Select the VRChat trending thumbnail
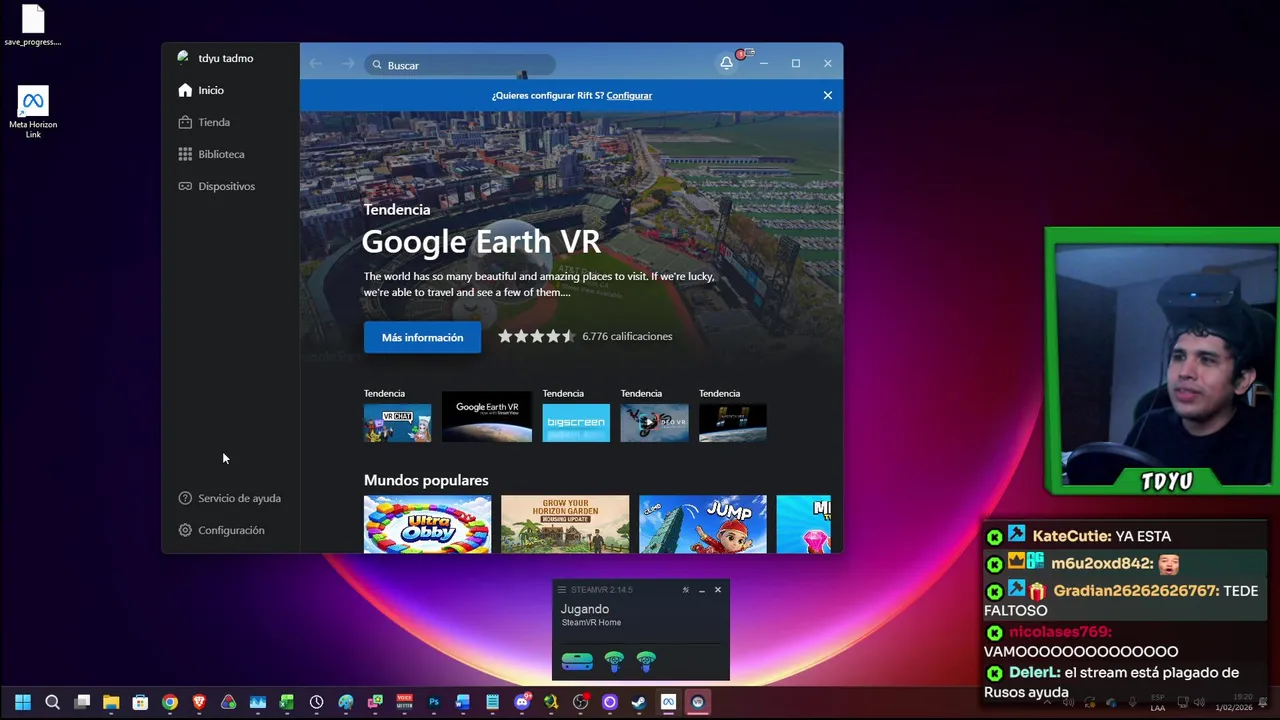This screenshot has width=1280, height=720. (x=397, y=423)
